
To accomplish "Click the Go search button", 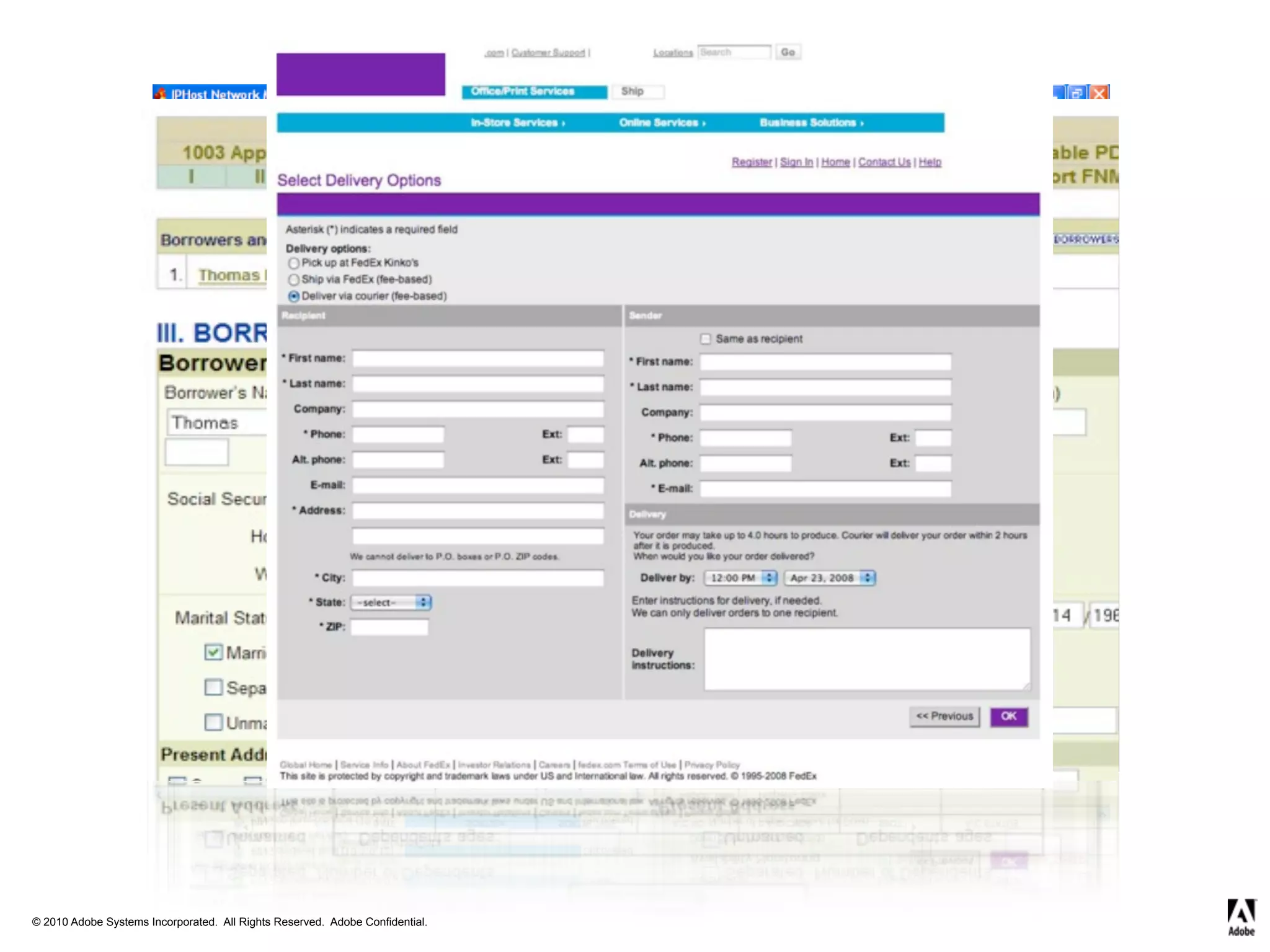I will click(x=788, y=52).
